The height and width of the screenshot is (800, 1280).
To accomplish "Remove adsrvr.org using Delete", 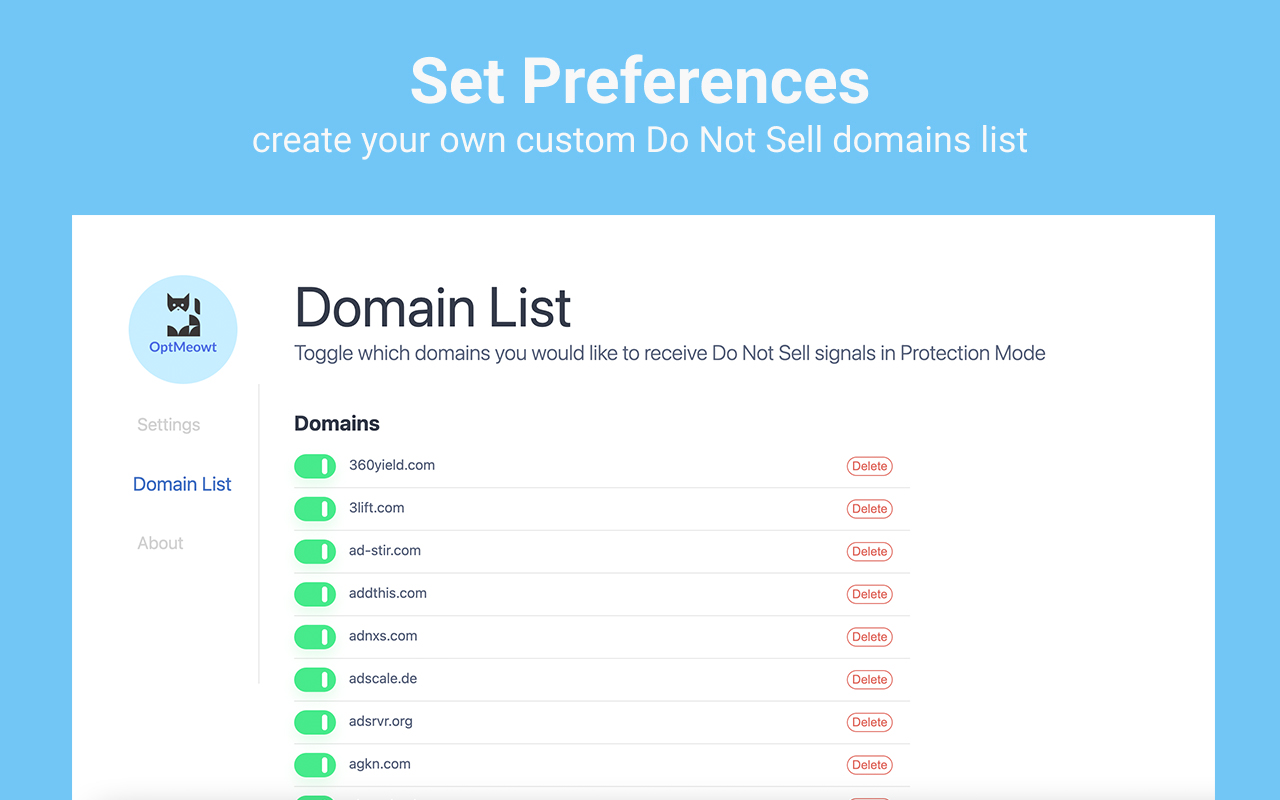I will coord(869,722).
